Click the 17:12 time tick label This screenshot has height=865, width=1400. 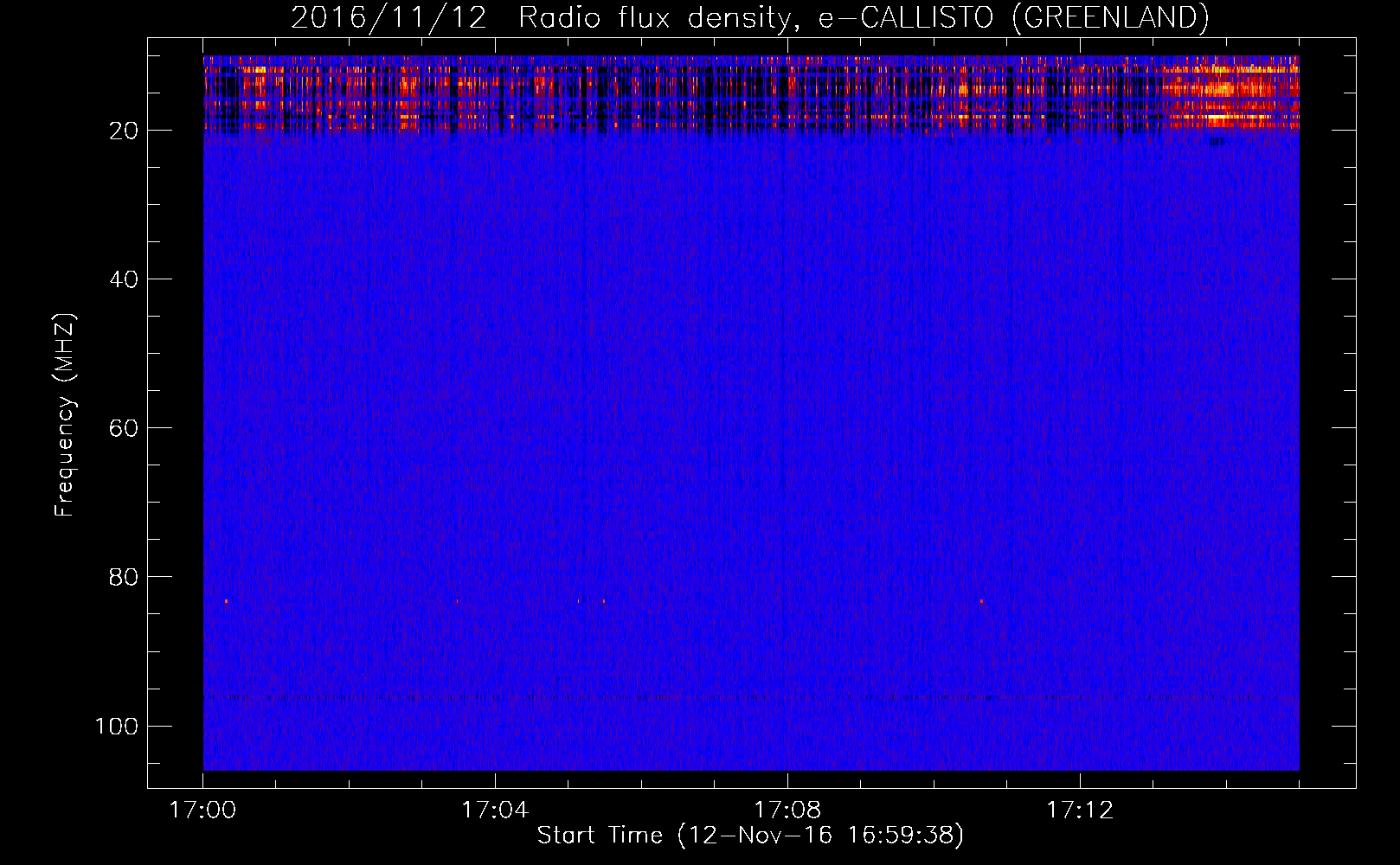(1080, 811)
